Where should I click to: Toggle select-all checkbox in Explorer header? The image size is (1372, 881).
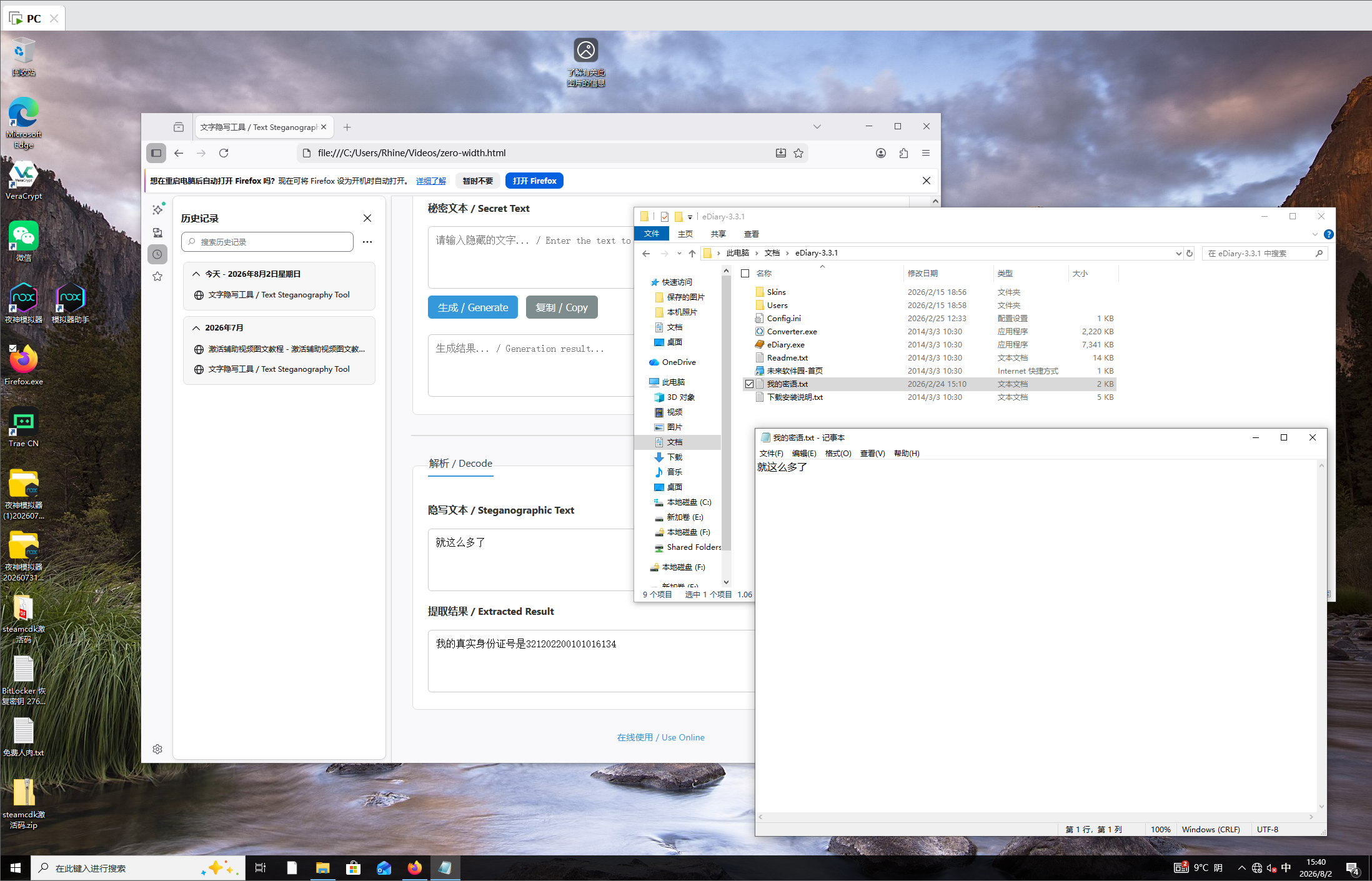[x=745, y=274]
